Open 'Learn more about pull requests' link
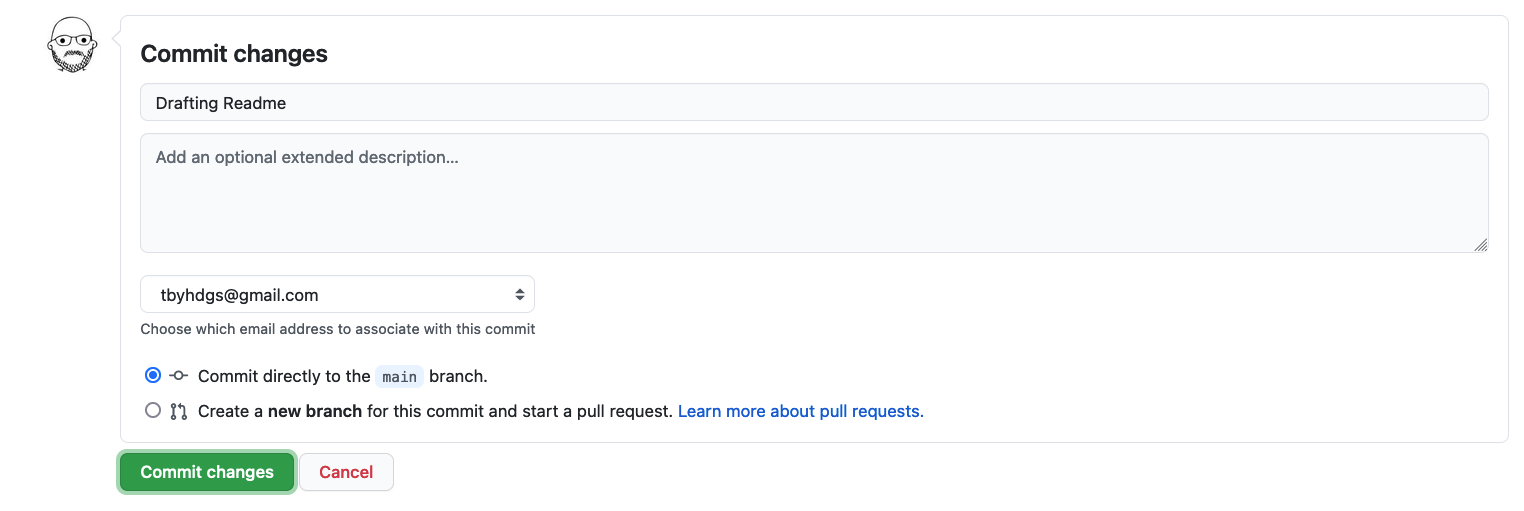This screenshot has width=1524, height=511. [801, 411]
